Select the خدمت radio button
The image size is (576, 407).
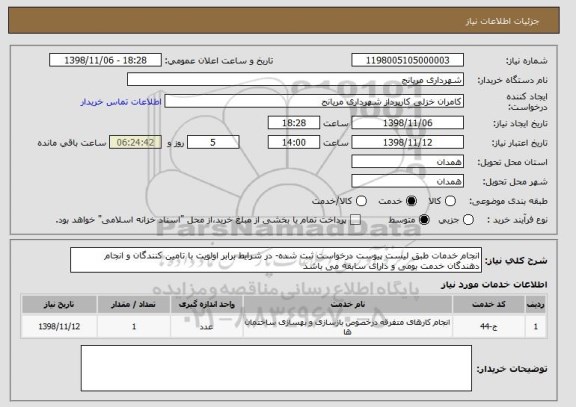(411, 201)
